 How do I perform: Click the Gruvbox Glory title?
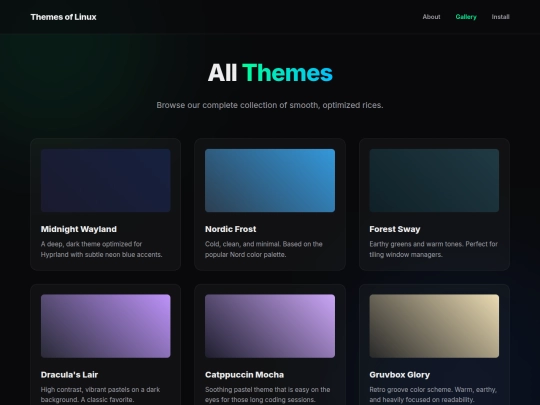[x=399, y=375]
